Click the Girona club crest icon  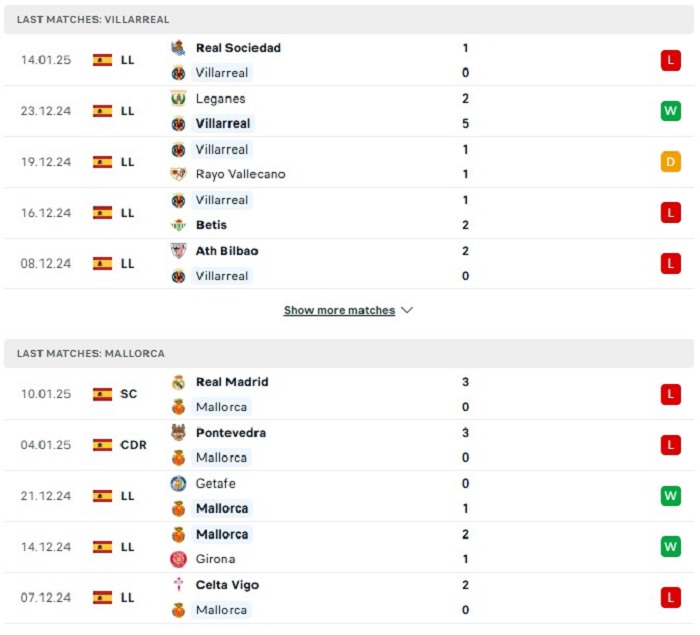(x=178, y=559)
